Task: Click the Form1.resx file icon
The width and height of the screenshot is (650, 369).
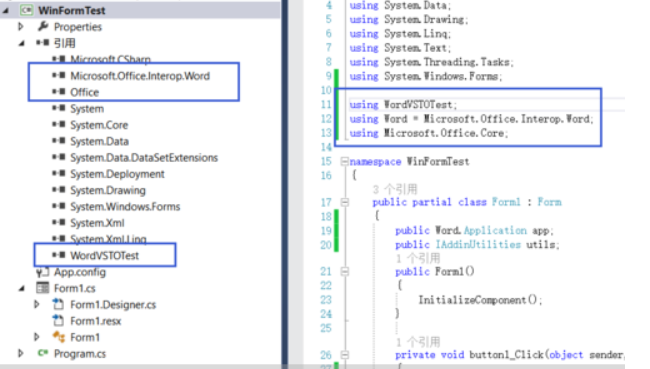Action: (58, 320)
